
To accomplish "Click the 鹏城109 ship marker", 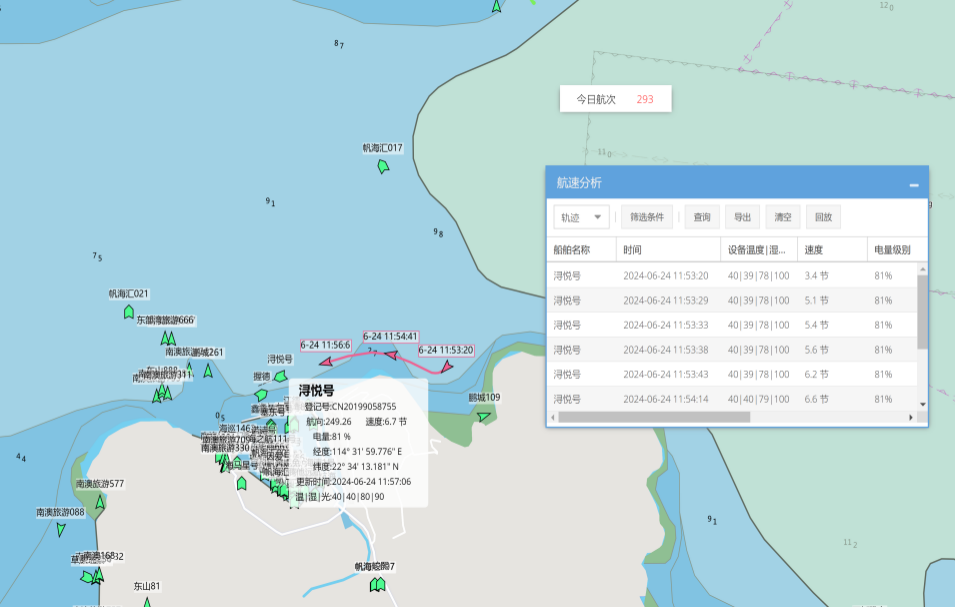I will (x=484, y=416).
